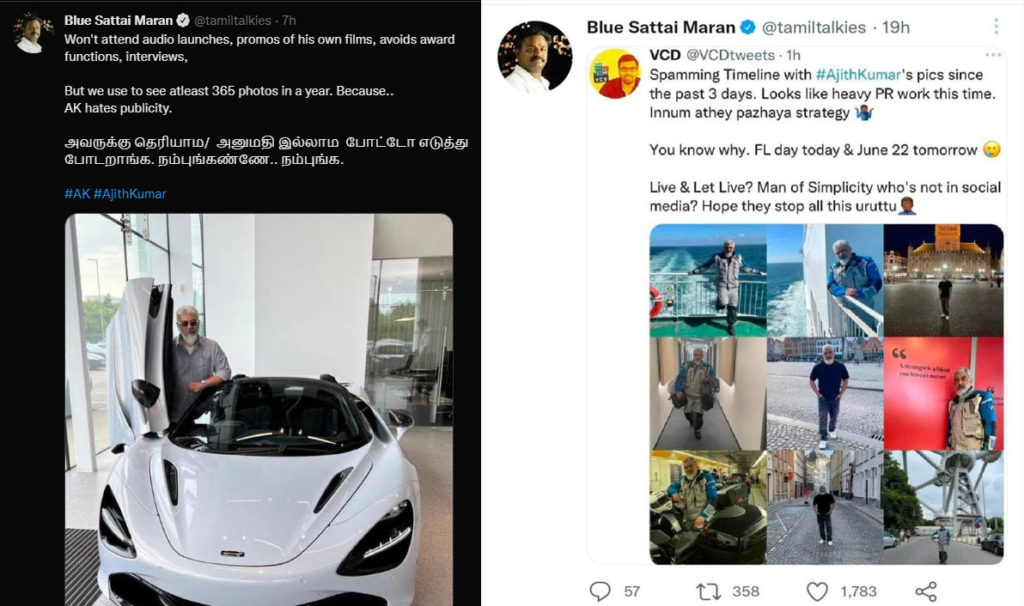Open the white sports car photo
This screenshot has width=1024, height=606.
[x=259, y=410]
